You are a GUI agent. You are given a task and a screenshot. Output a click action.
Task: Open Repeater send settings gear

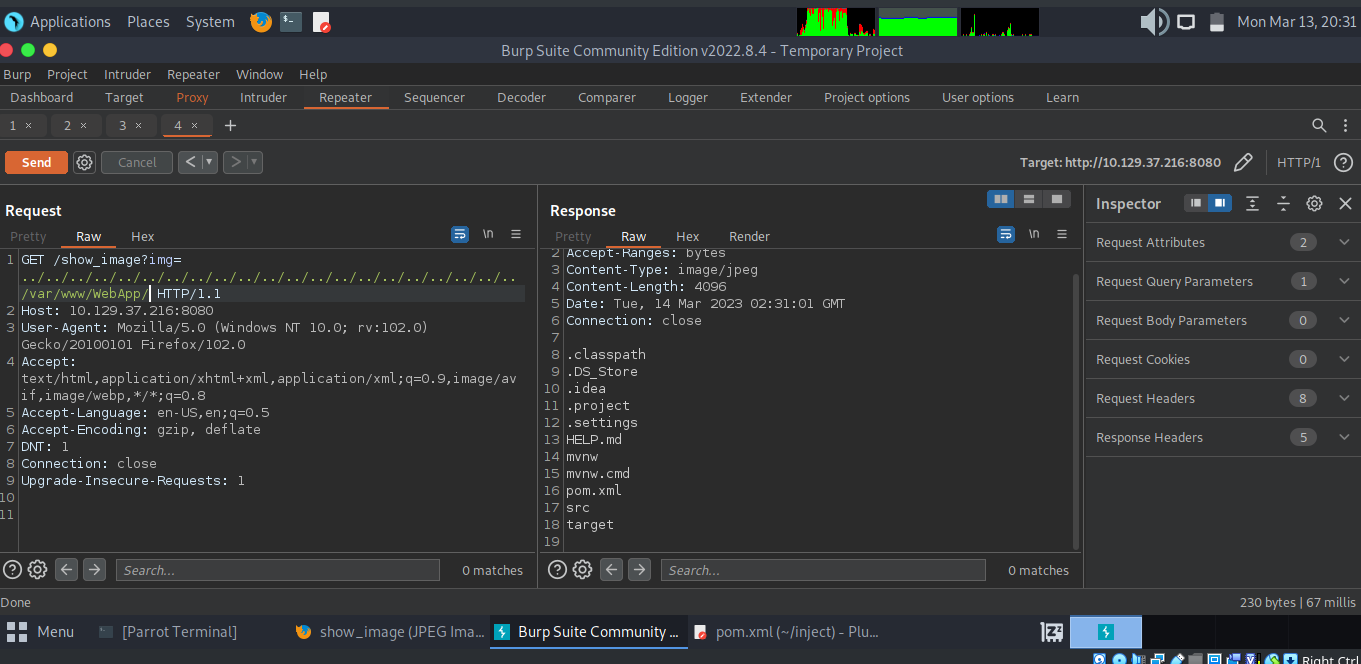point(85,162)
